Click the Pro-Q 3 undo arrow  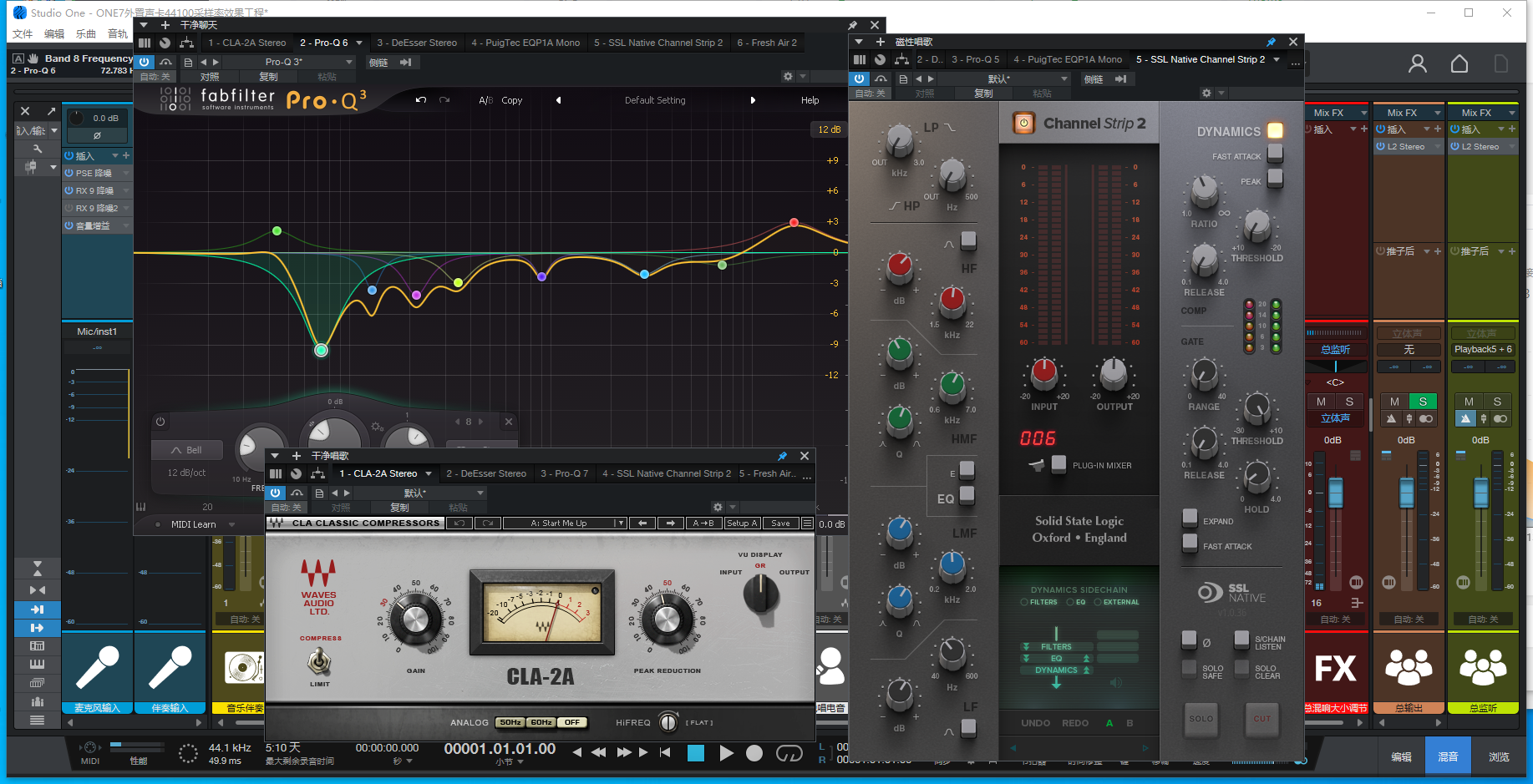click(421, 100)
